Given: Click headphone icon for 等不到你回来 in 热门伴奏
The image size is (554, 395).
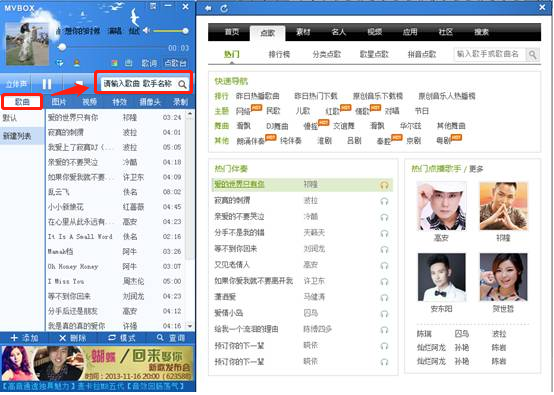Looking at the screenshot, I should click(x=384, y=249).
